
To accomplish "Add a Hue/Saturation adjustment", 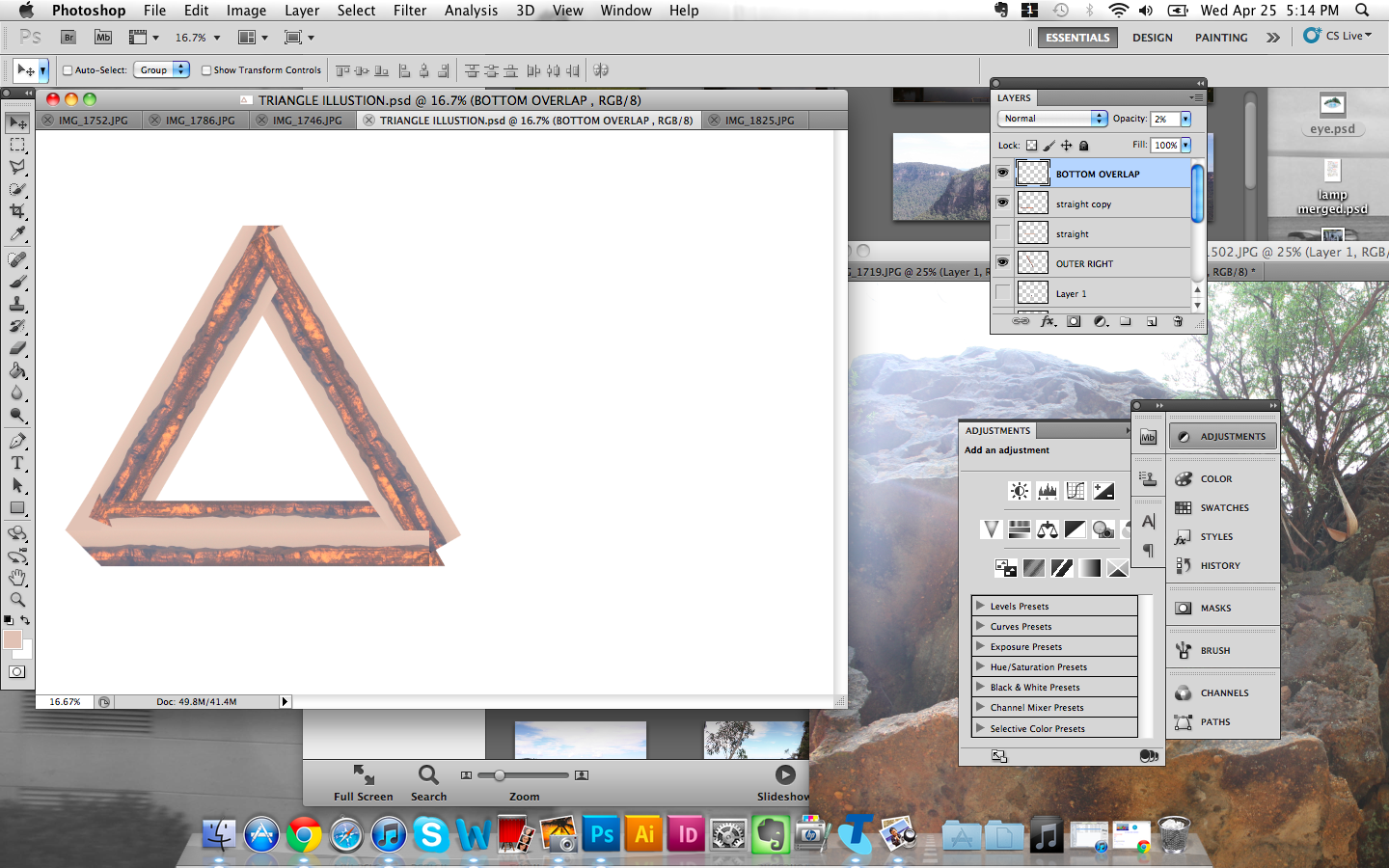I will tap(1020, 529).
